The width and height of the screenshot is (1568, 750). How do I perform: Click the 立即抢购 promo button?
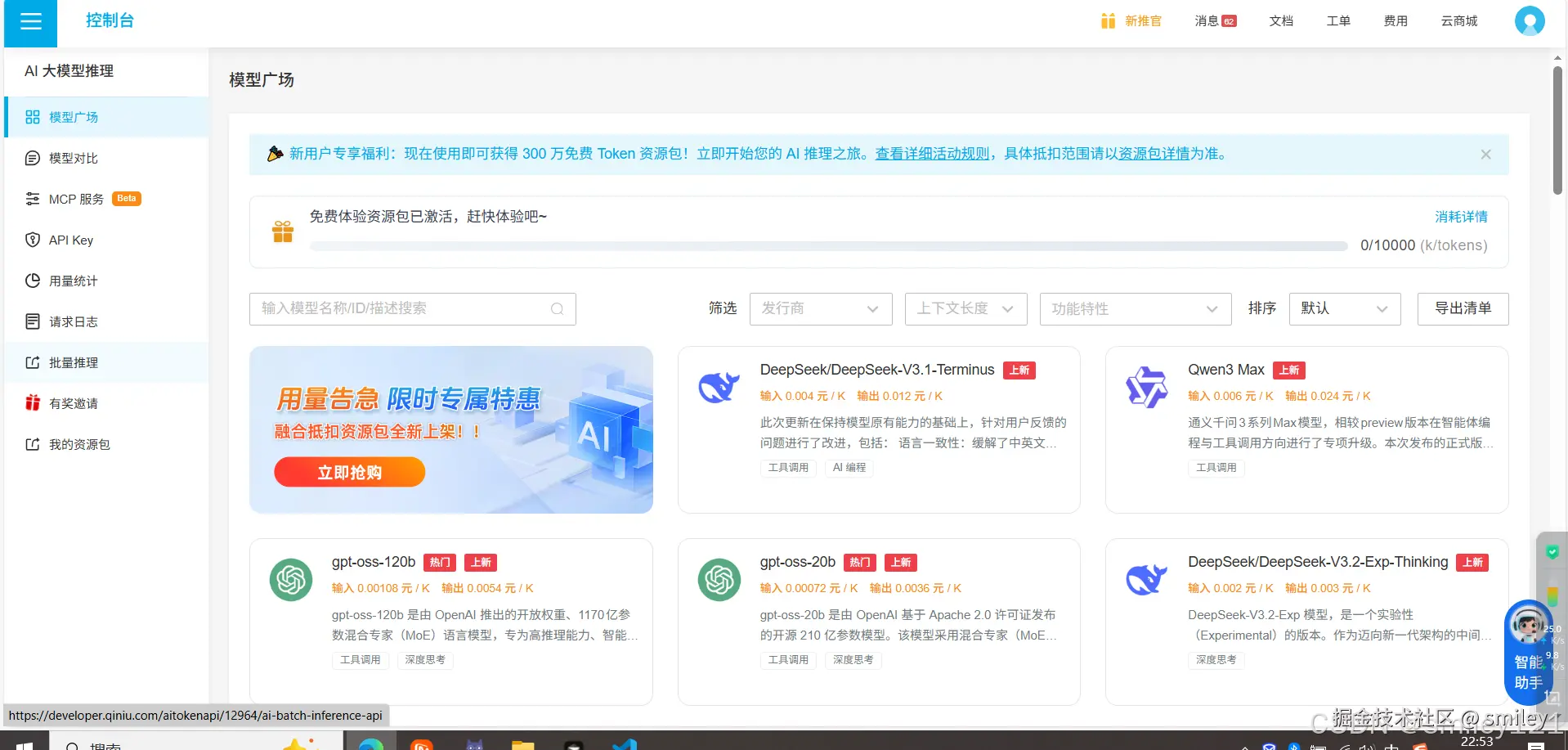click(x=349, y=472)
